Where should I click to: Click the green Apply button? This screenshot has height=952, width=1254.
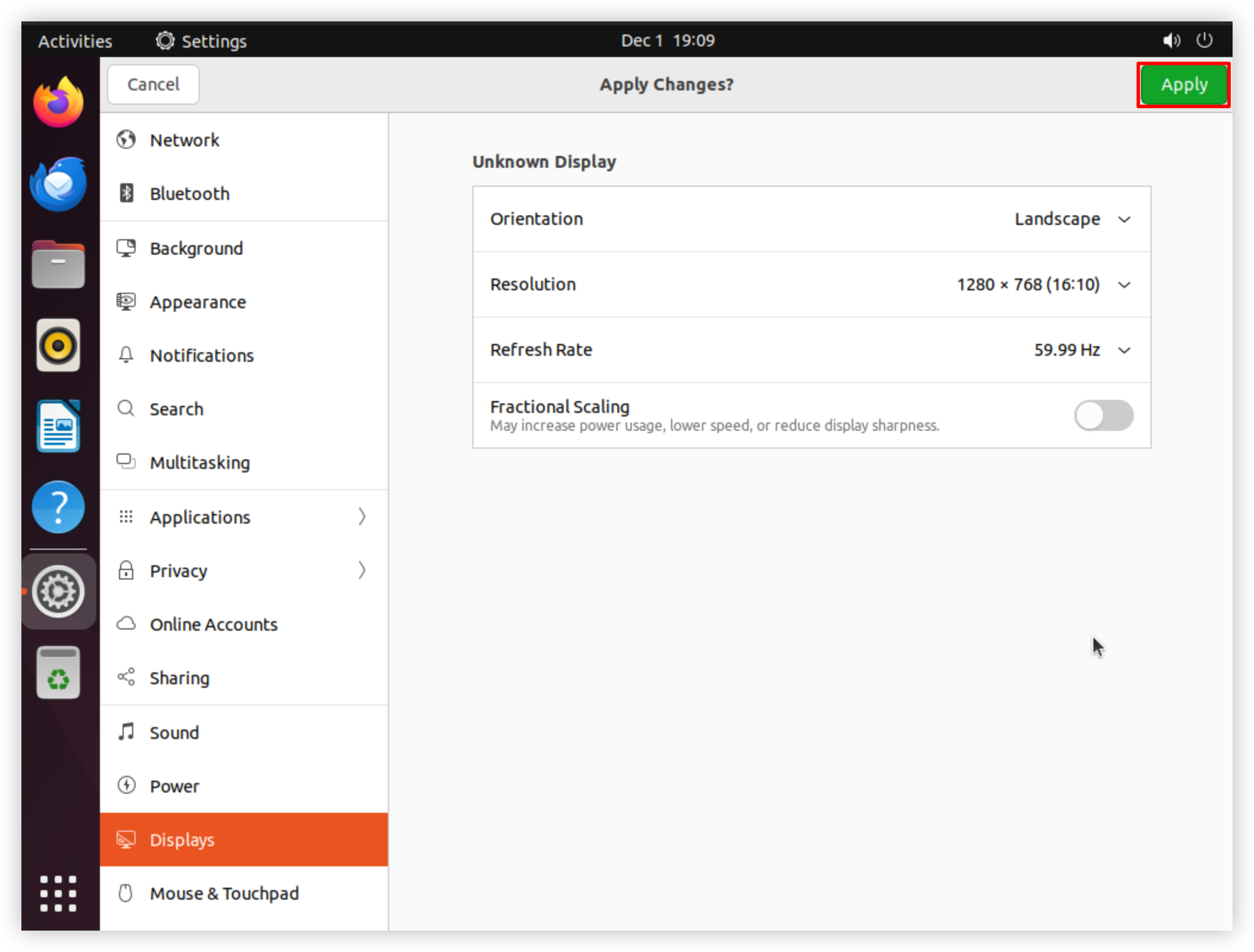1183,84
